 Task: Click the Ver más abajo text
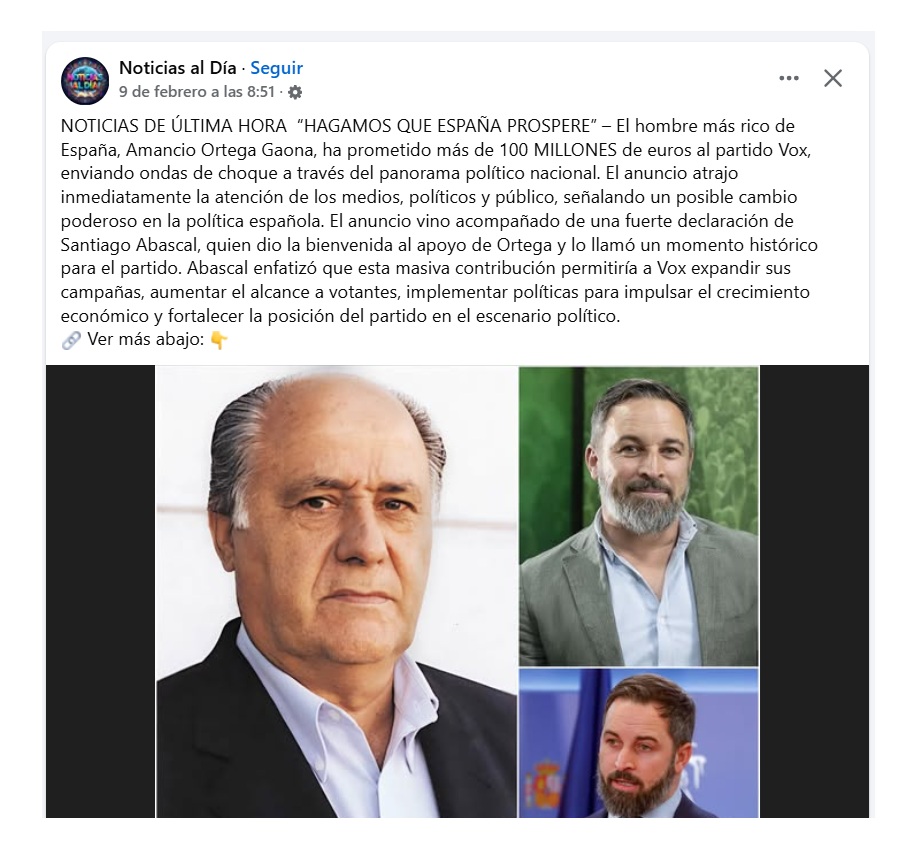tap(145, 339)
